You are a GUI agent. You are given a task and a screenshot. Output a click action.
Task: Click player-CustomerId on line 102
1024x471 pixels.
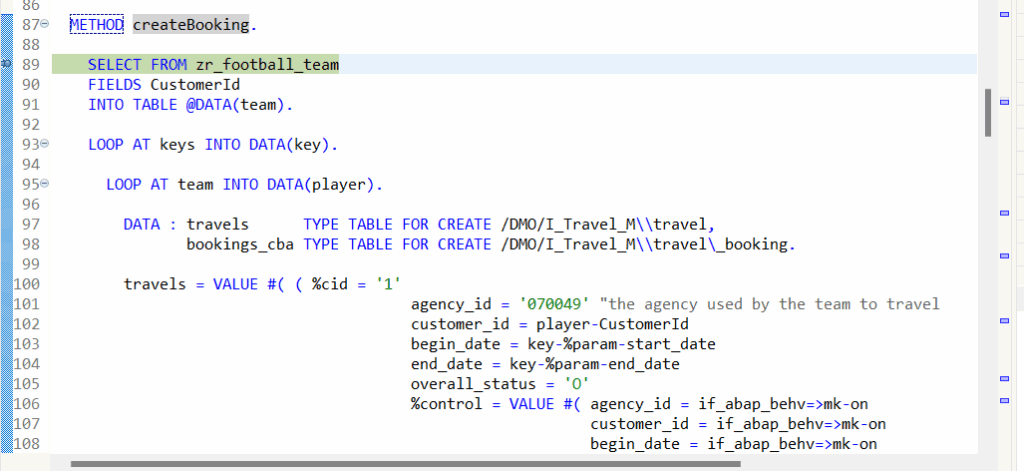pyautogui.click(x=613, y=324)
